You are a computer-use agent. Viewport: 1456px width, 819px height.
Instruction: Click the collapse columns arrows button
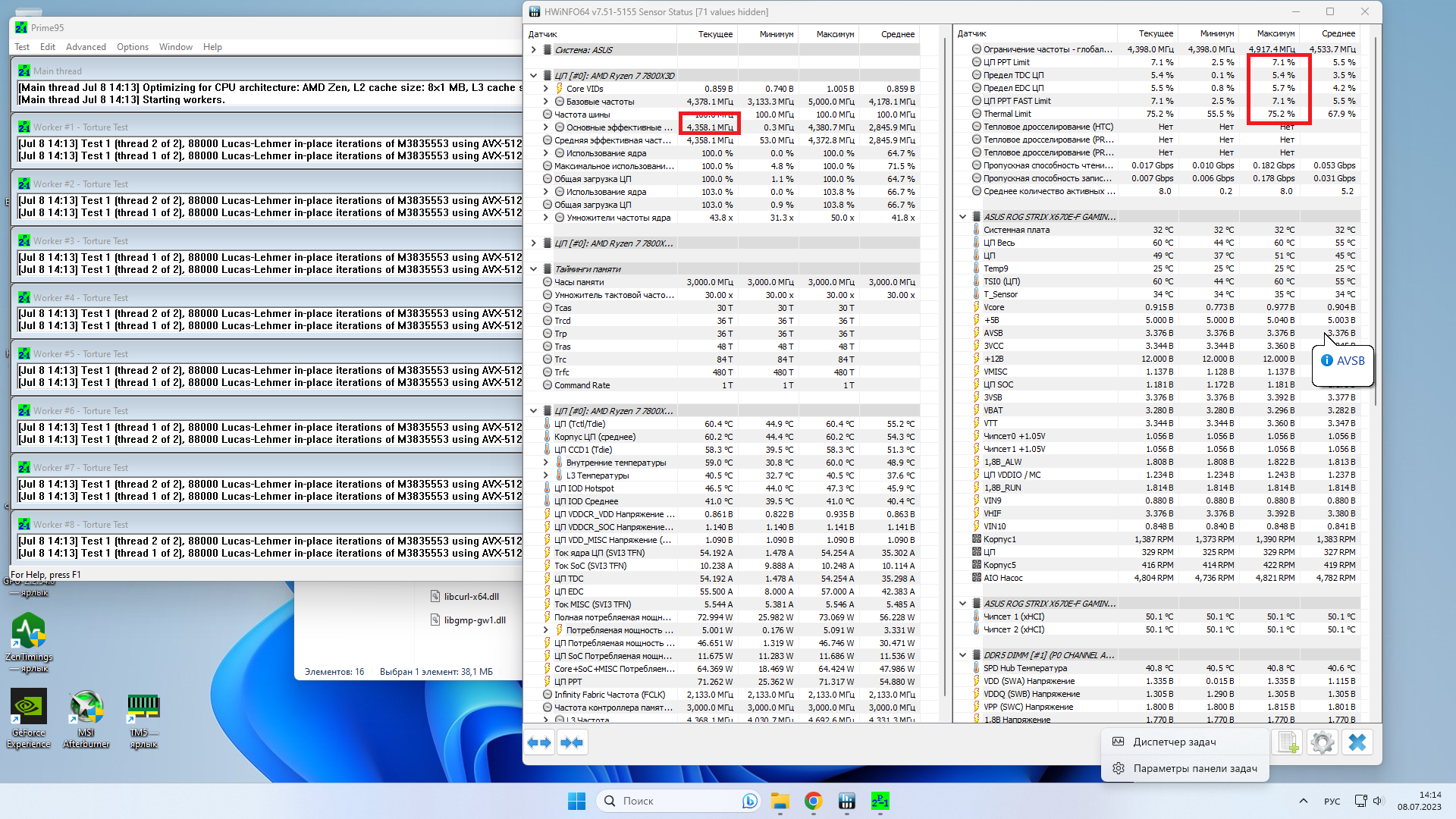coord(572,742)
